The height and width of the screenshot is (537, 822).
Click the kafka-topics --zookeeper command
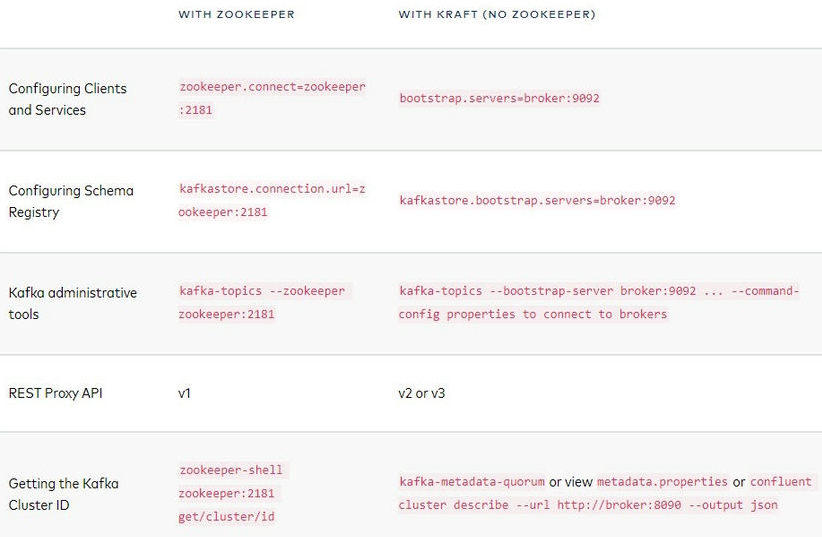click(x=264, y=303)
